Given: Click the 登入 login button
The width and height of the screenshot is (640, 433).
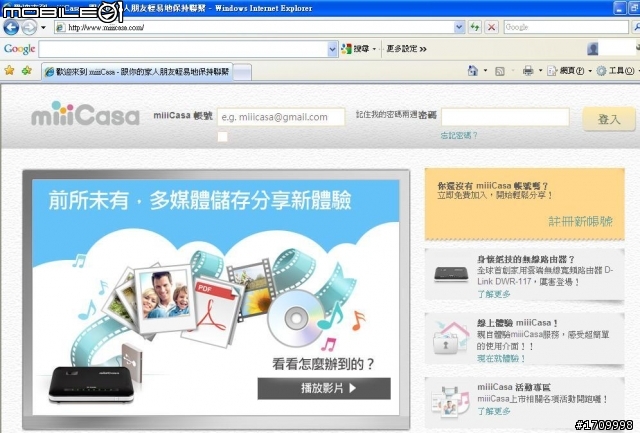Looking at the screenshot, I should 609,119.
